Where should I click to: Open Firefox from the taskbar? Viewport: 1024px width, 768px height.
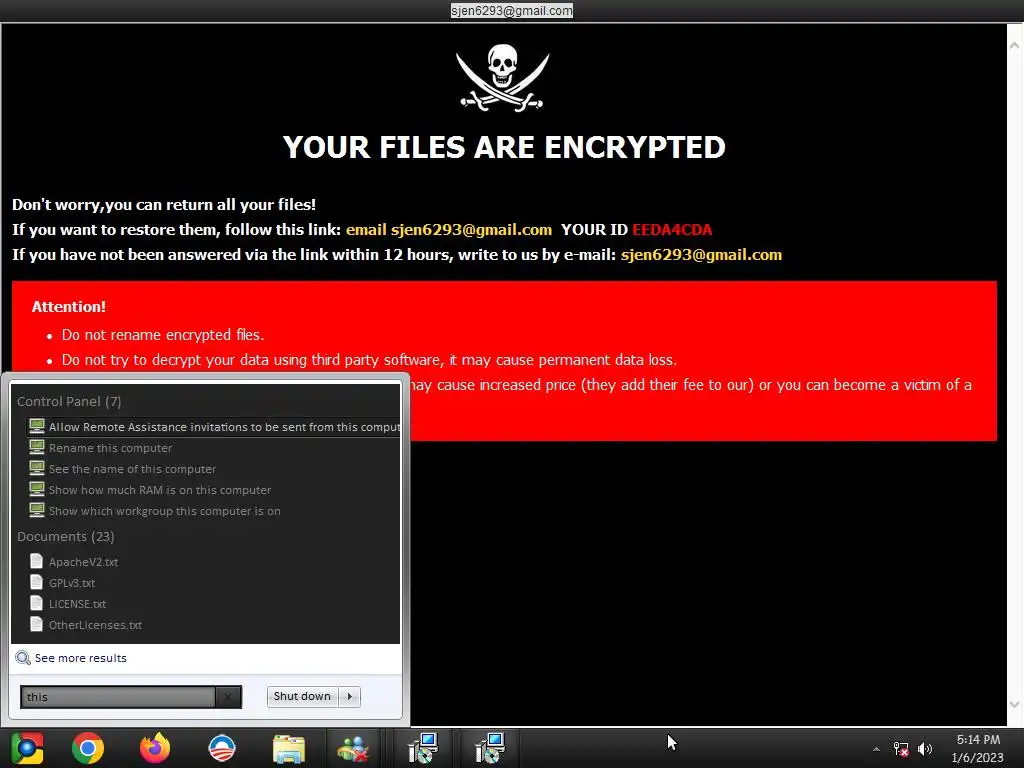(x=155, y=748)
